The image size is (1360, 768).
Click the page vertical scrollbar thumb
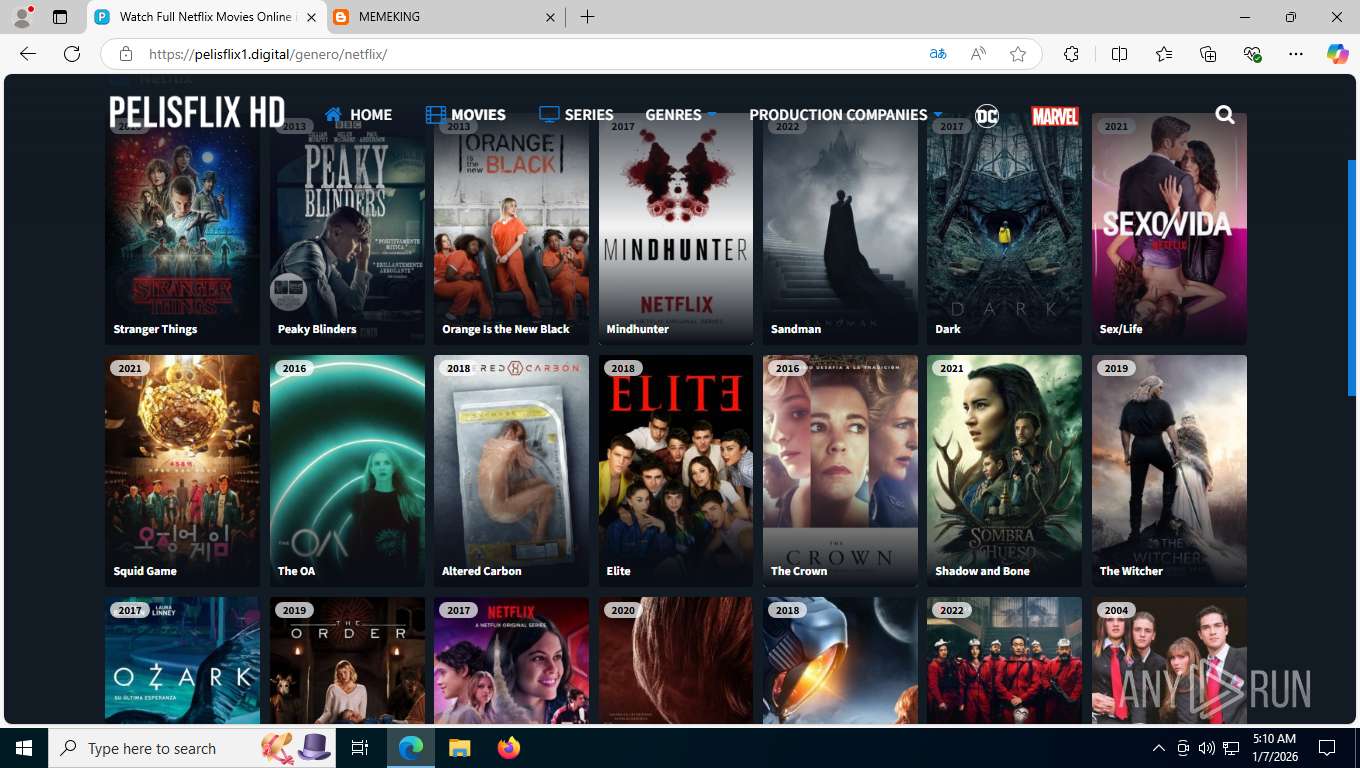tap(1352, 277)
